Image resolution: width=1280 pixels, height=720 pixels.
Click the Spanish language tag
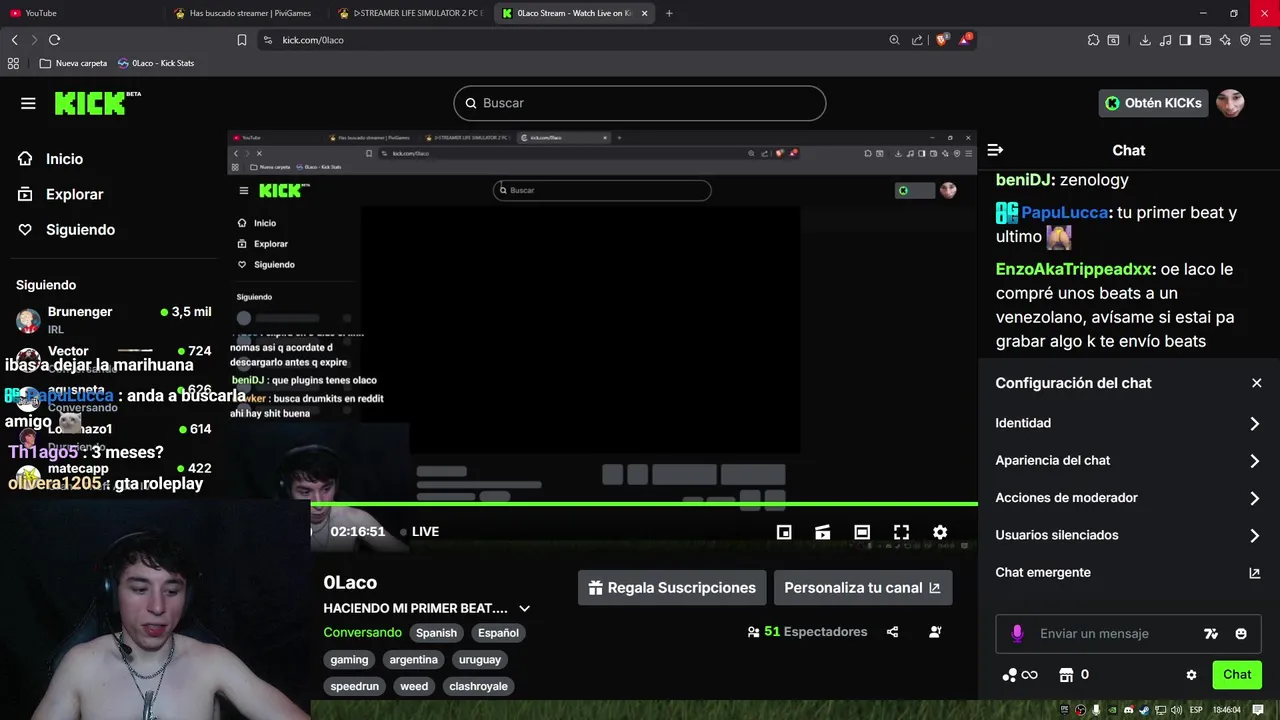(x=436, y=633)
